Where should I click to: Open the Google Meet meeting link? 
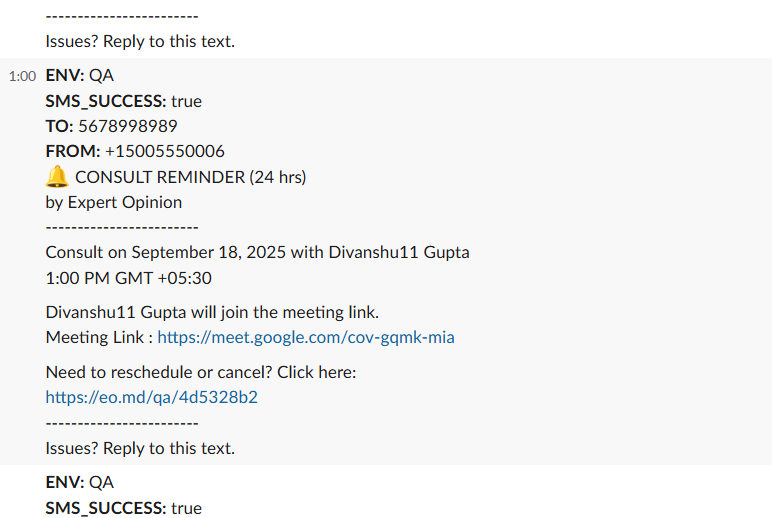(305, 337)
